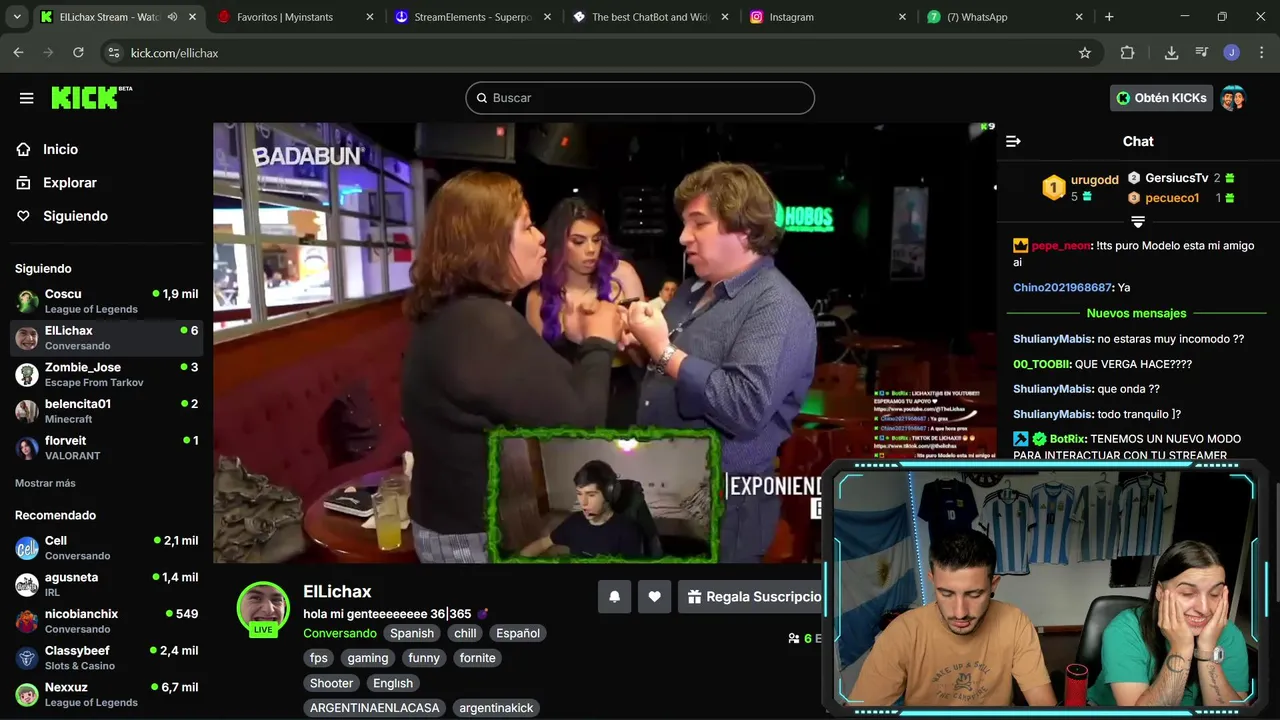Open recommended channel Nexxuz

click(106, 694)
